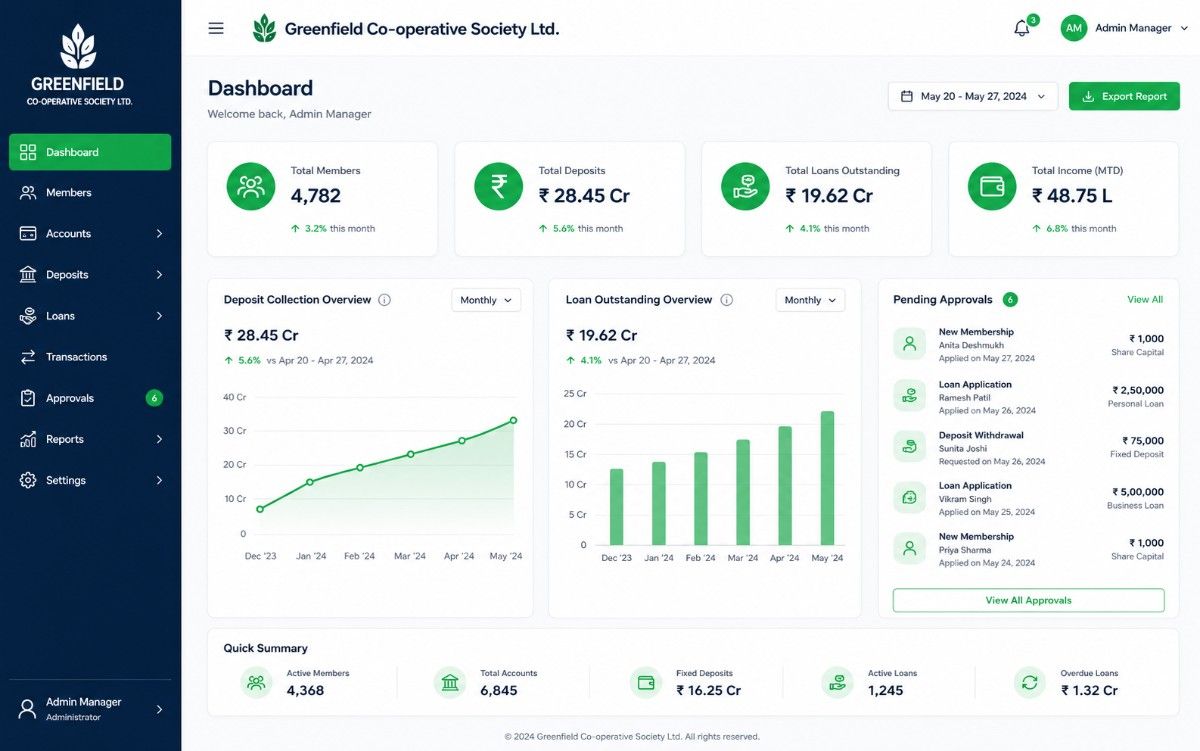Click the Overdue Loans refresh icon
Screen dimensions: 1200x751
[x=1029, y=683]
